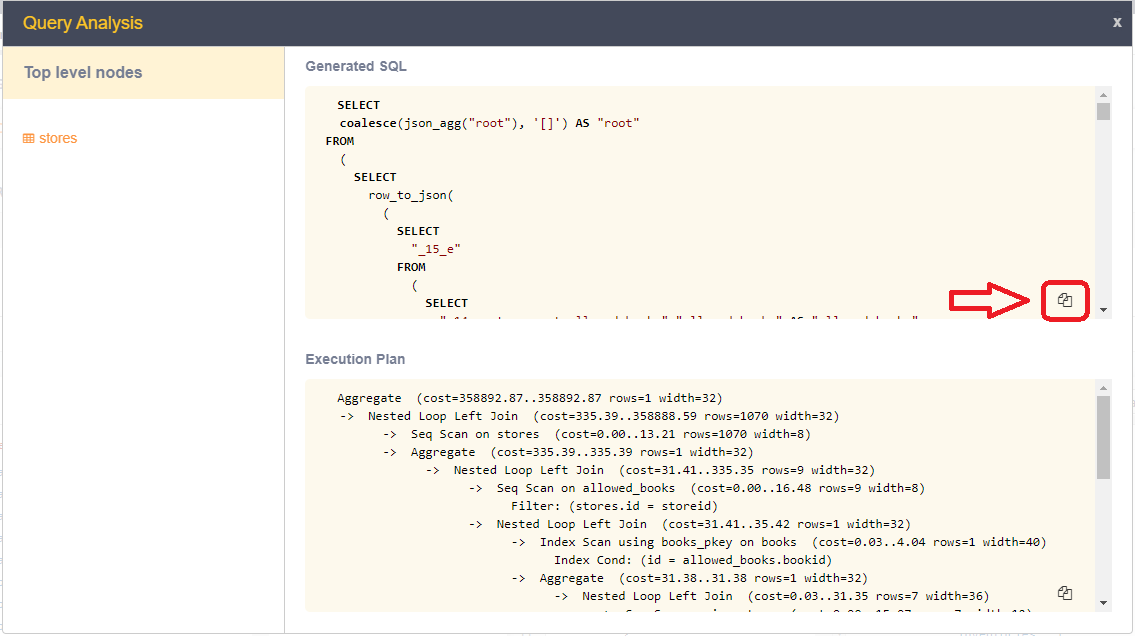The height and width of the screenshot is (636, 1135).
Task: Click the Execution Plan scrollbar down arrow
Action: point(1103,603)
